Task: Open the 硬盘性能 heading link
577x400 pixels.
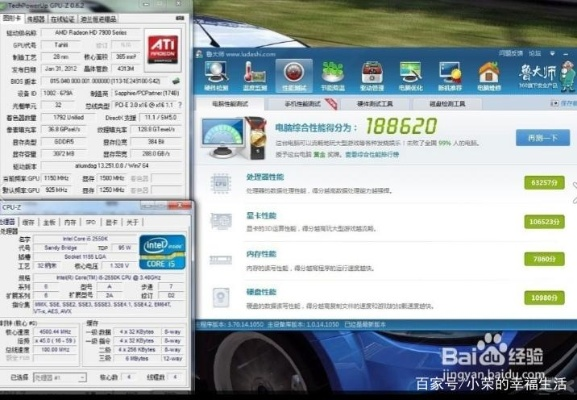Action: [x=261, y=292]
